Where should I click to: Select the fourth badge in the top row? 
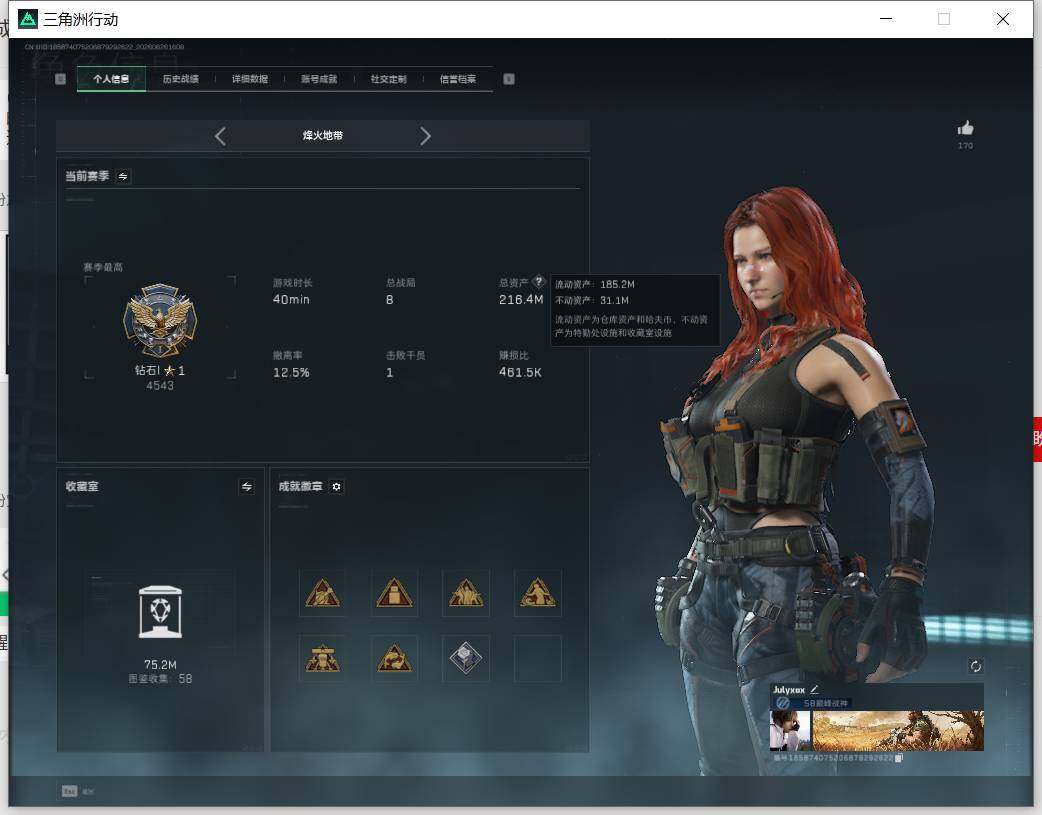[538, 593]
